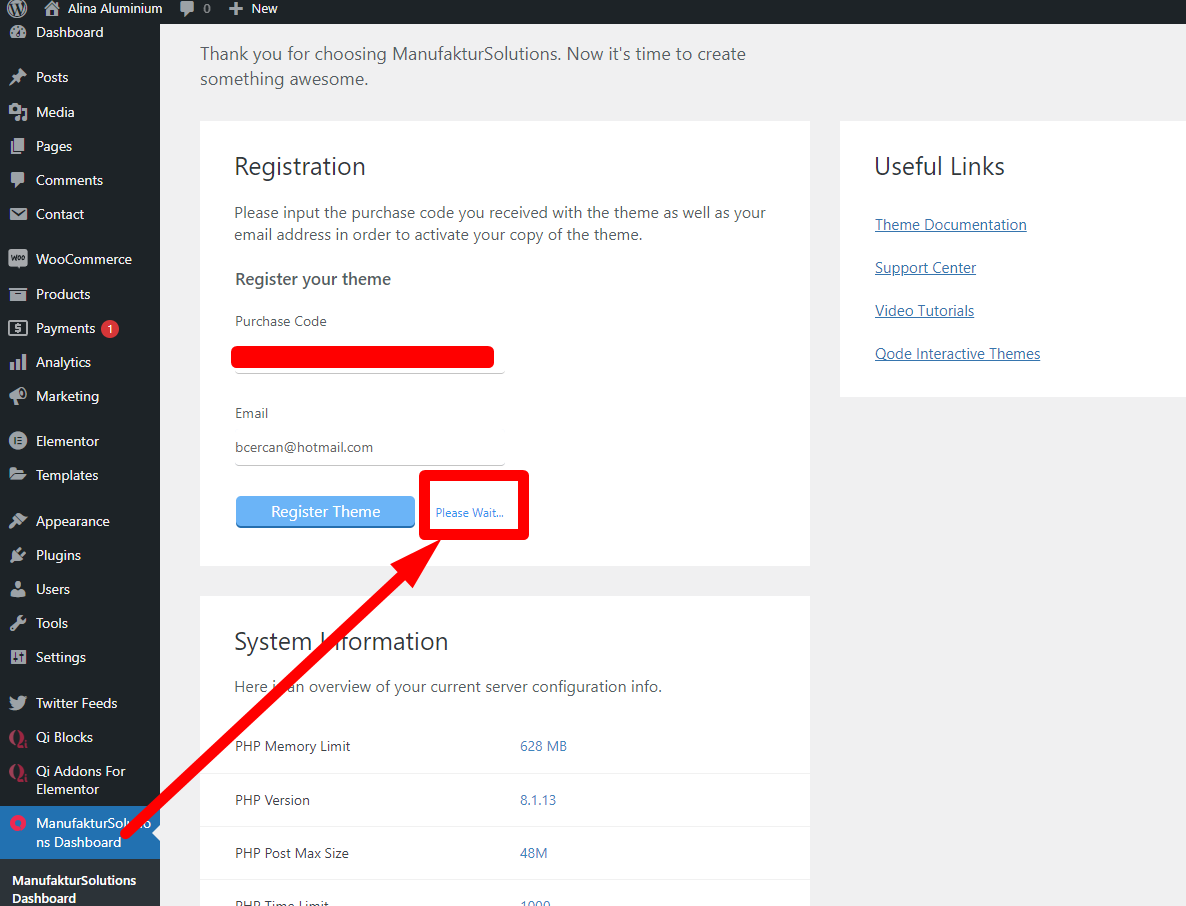Viewport: 1186px width, 906px height.
Task: Click the home icon beside Alina Aluminium
Action: pyautogui.click(x=51, y=8)
